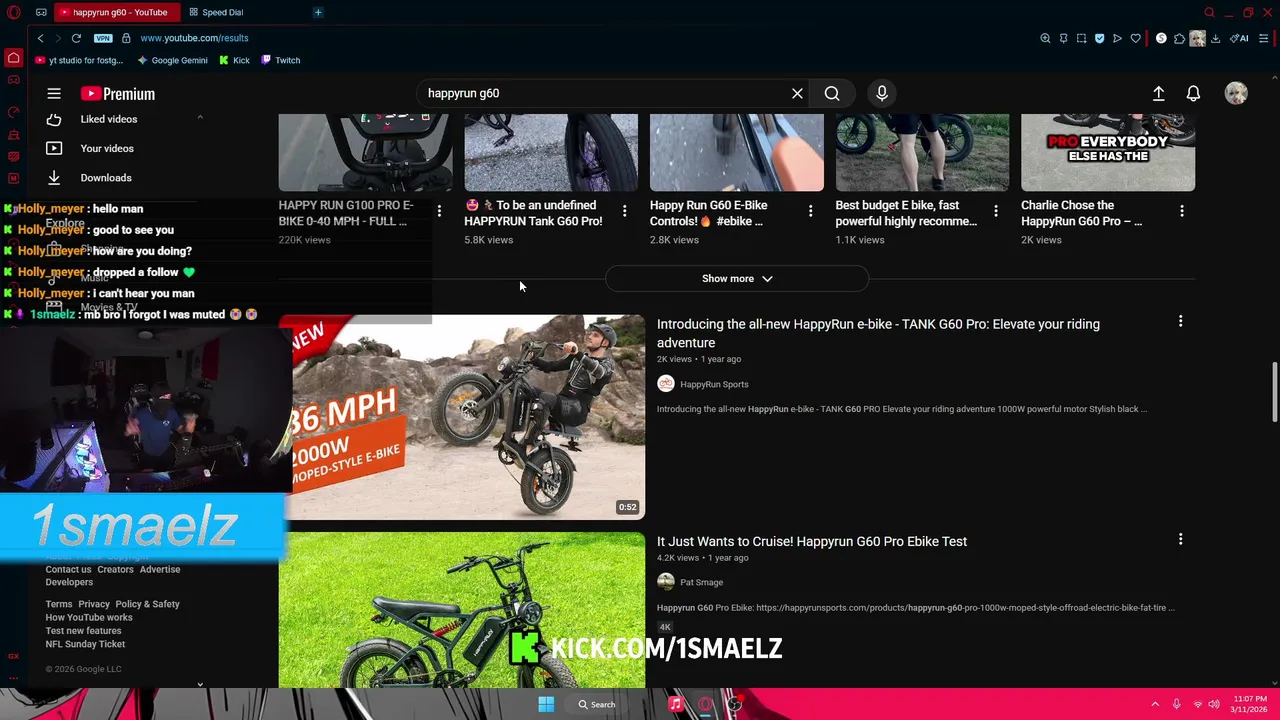1280x720 pixels.
Task: Open the Kick bookmark
Action: pos(235,60)
